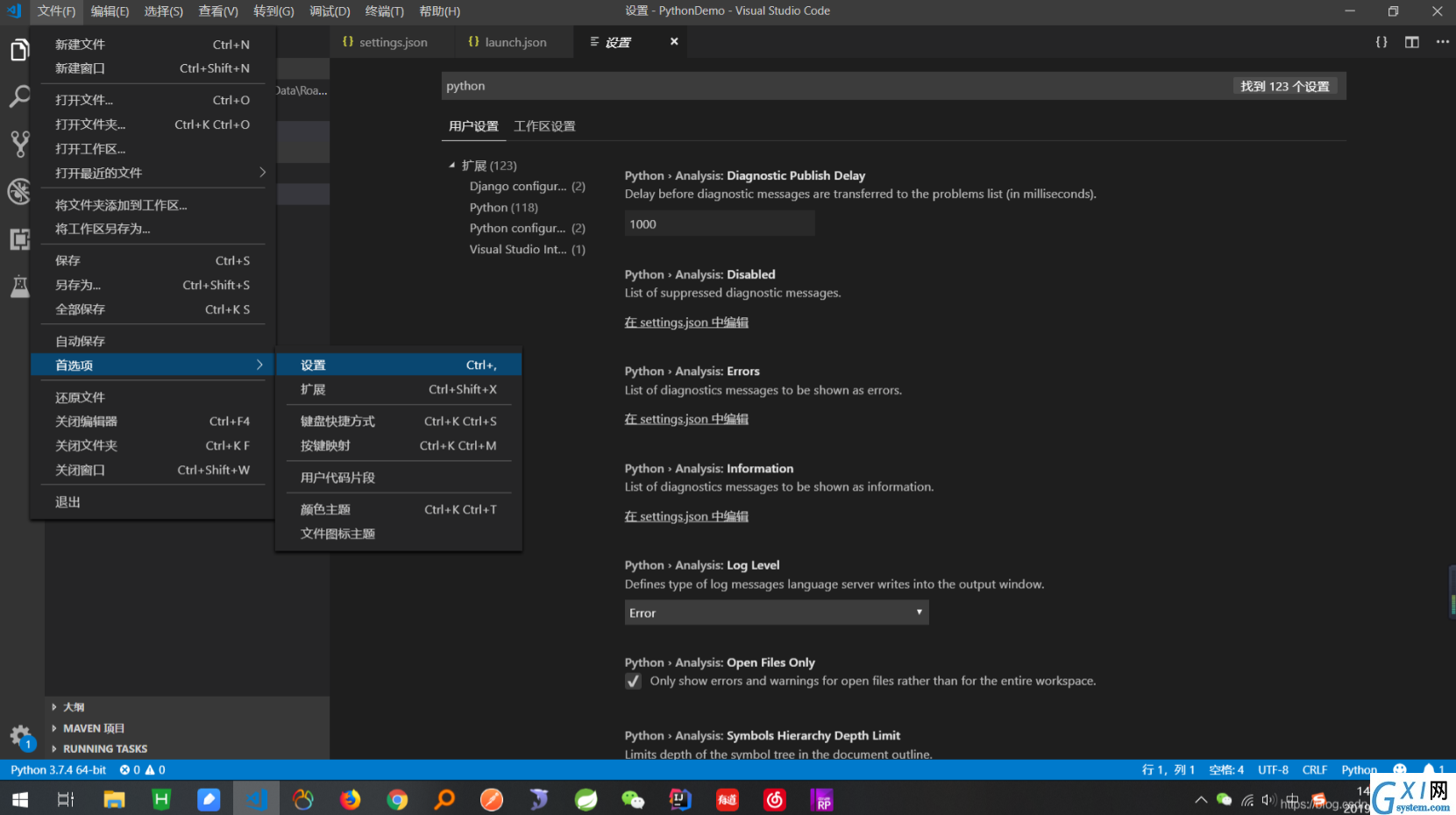Select 新建文件 in the File menu
The height and width of the screenshot is (815, 1456).
click(153, 45)
